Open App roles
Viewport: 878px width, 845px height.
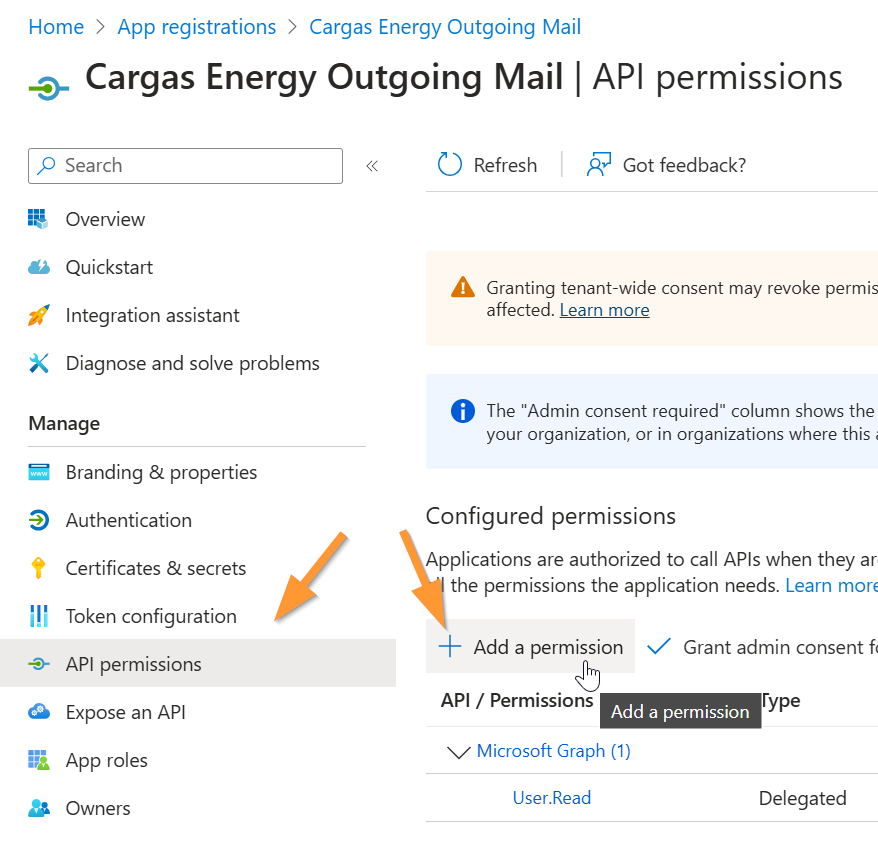coord(106,760)
